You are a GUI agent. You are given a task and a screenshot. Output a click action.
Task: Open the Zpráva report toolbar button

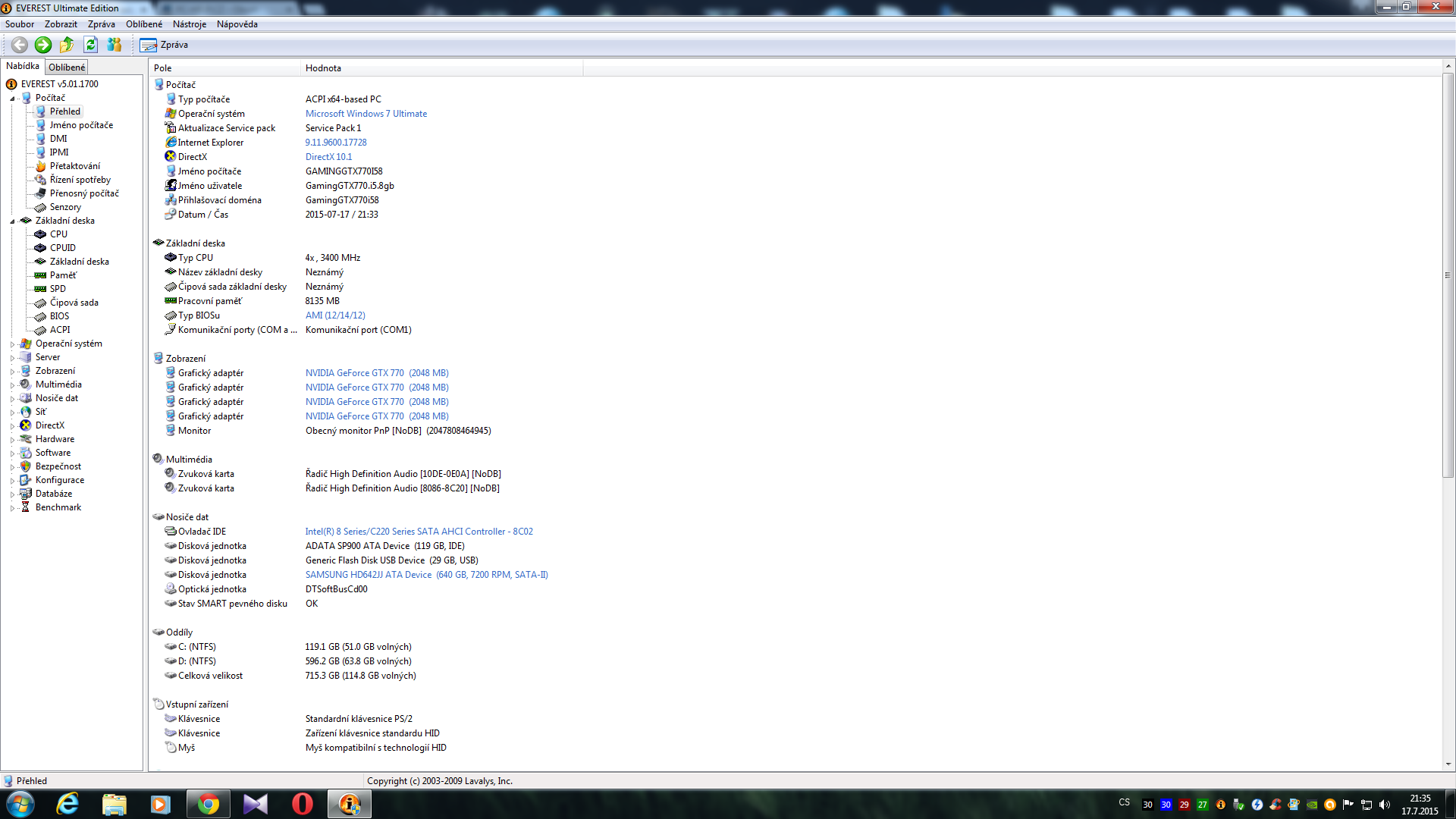point(164,45)
